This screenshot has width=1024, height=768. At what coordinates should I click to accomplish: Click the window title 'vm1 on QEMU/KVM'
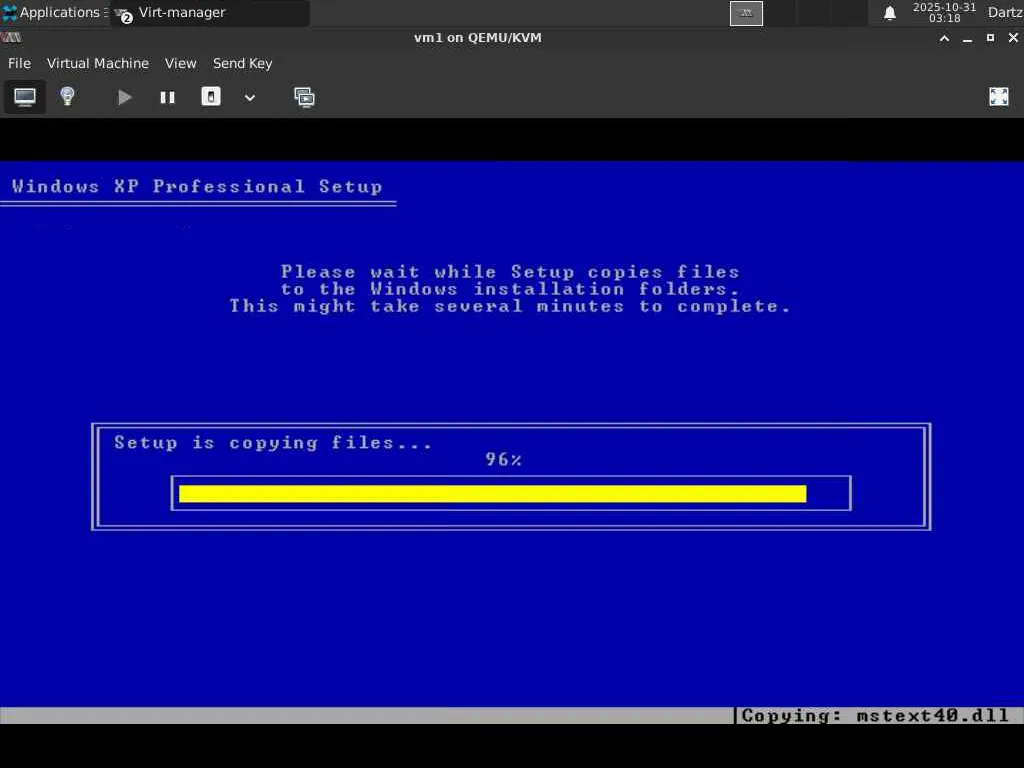pos(478,38)
